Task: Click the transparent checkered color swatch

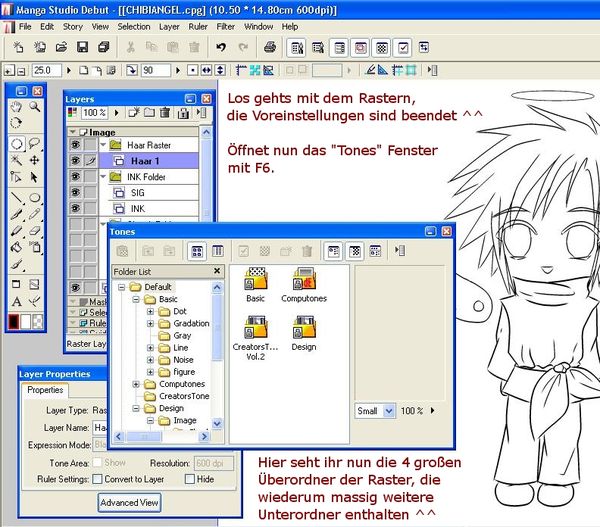Action: (x=38, y=321)
